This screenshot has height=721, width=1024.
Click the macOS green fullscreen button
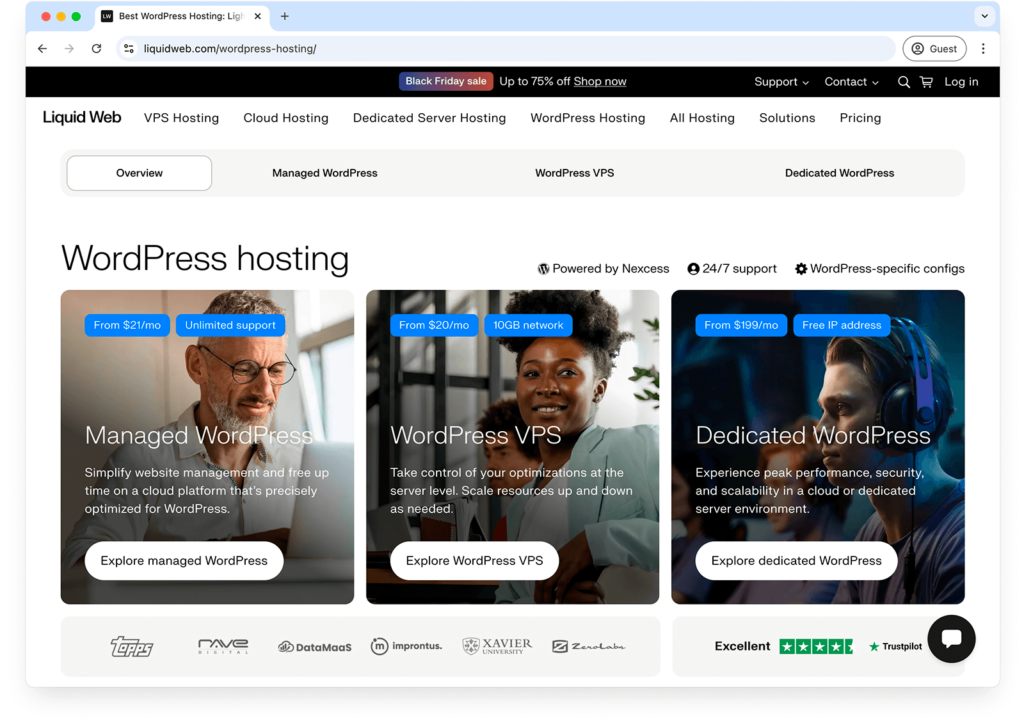pyautogui.click(x=76, y=16)
